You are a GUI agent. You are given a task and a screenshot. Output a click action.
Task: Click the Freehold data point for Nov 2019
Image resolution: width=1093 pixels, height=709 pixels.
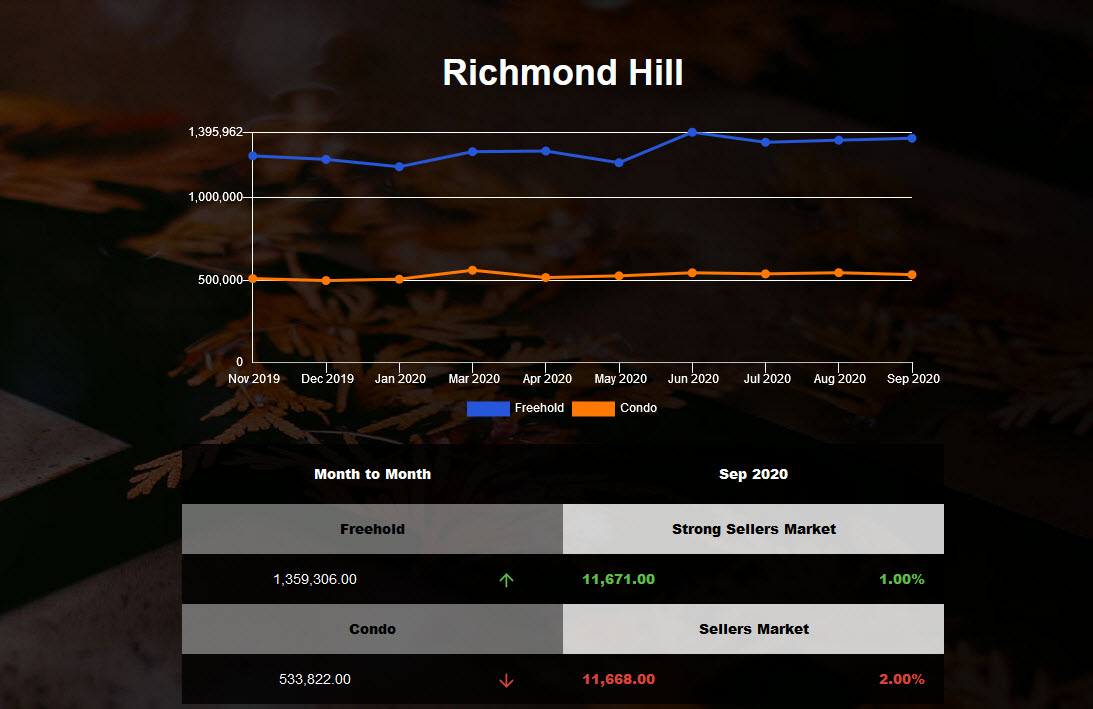click(253, 155)
